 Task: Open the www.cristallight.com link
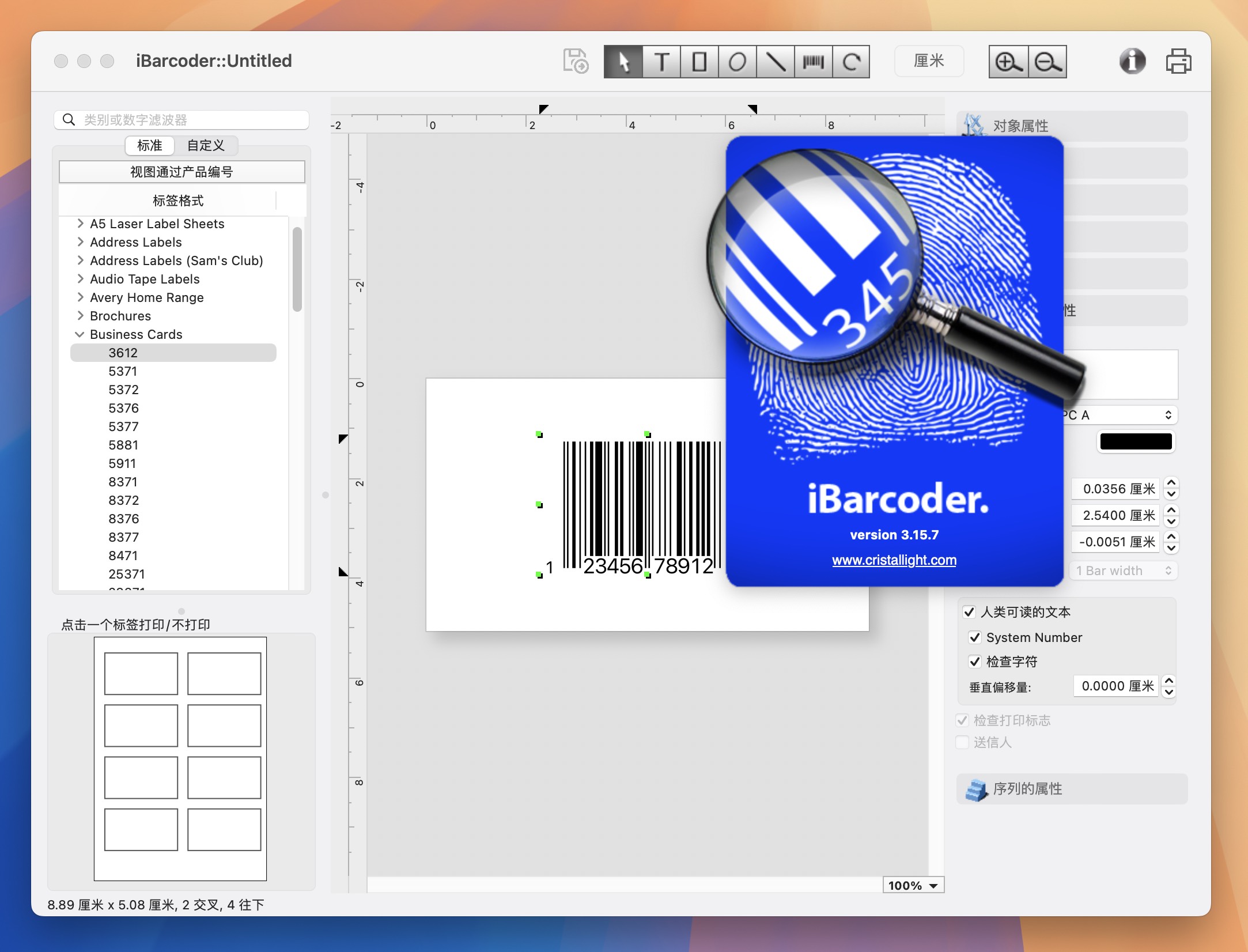pos(894,560)
